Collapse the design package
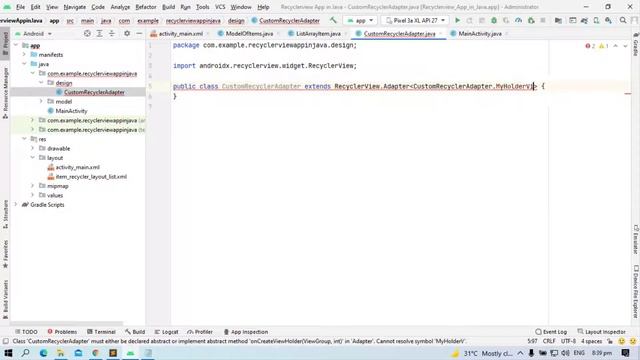Viewport: 640px width, 360px height. pyautogui.click(x=41, y=82)
